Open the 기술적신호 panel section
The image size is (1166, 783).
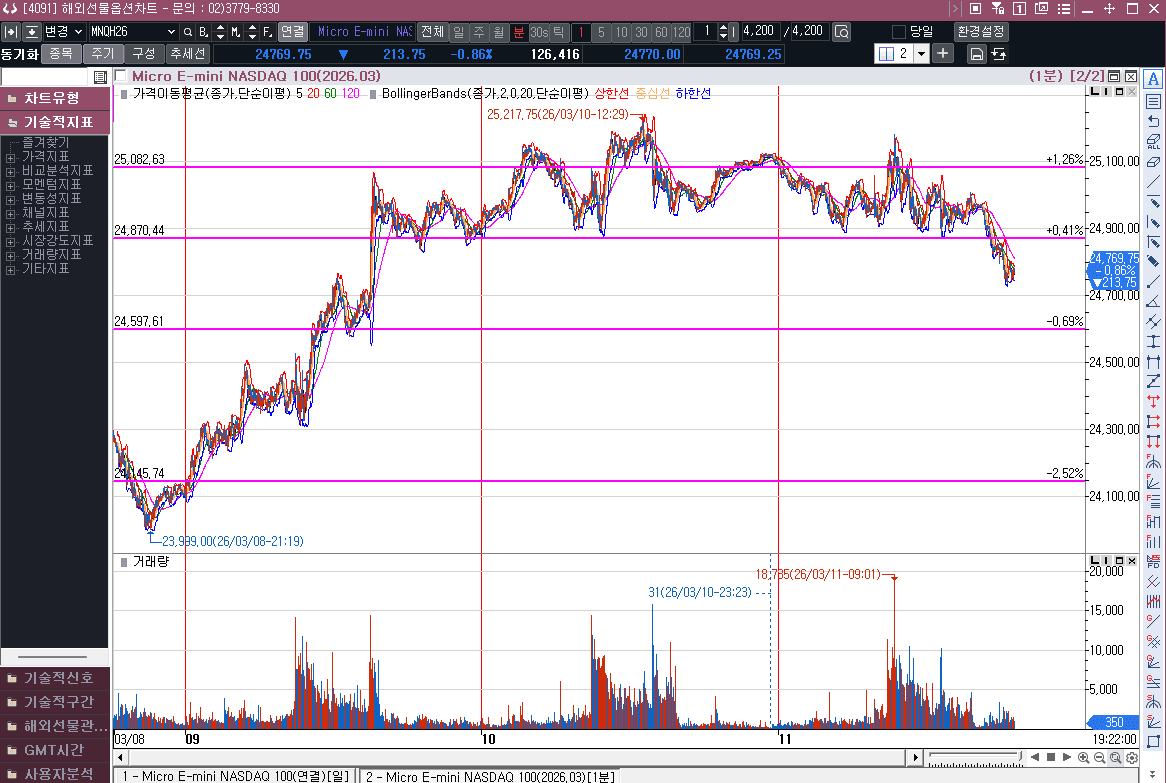[x=56, y=678]
